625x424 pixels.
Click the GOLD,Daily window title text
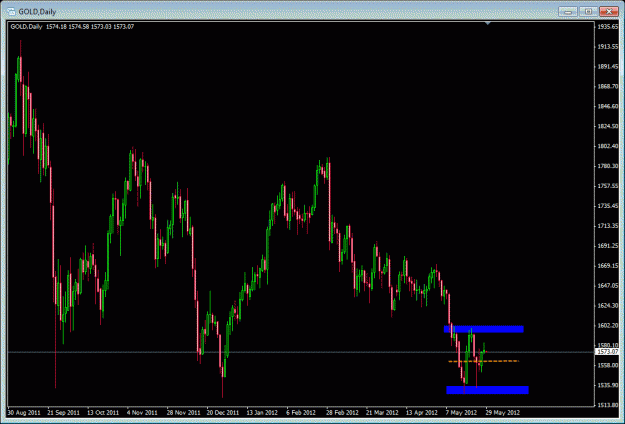pyautogui.click(x=37, y=12)
